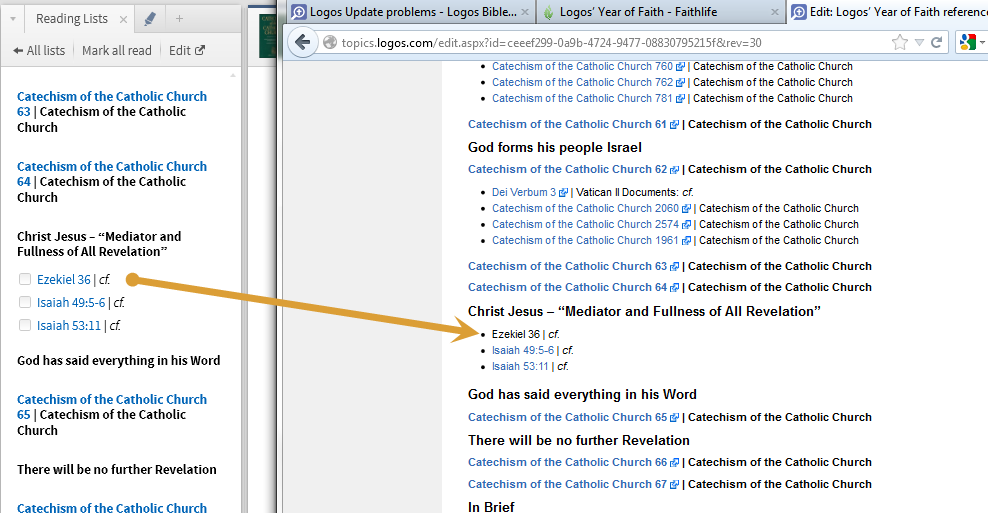The image size is (988, 513).
Task: Check the Isaiah 53:11 checkbox
Action: (x=25, y=325)
